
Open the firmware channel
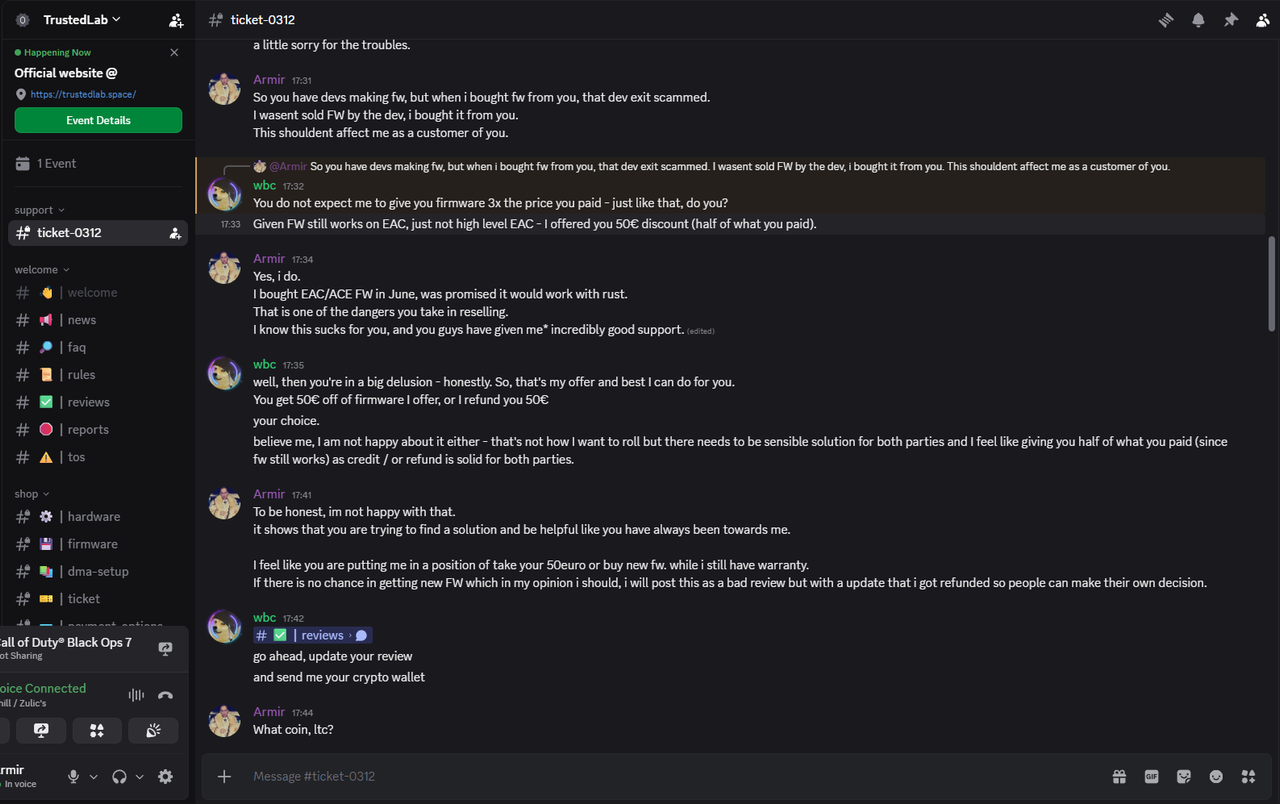92,544
